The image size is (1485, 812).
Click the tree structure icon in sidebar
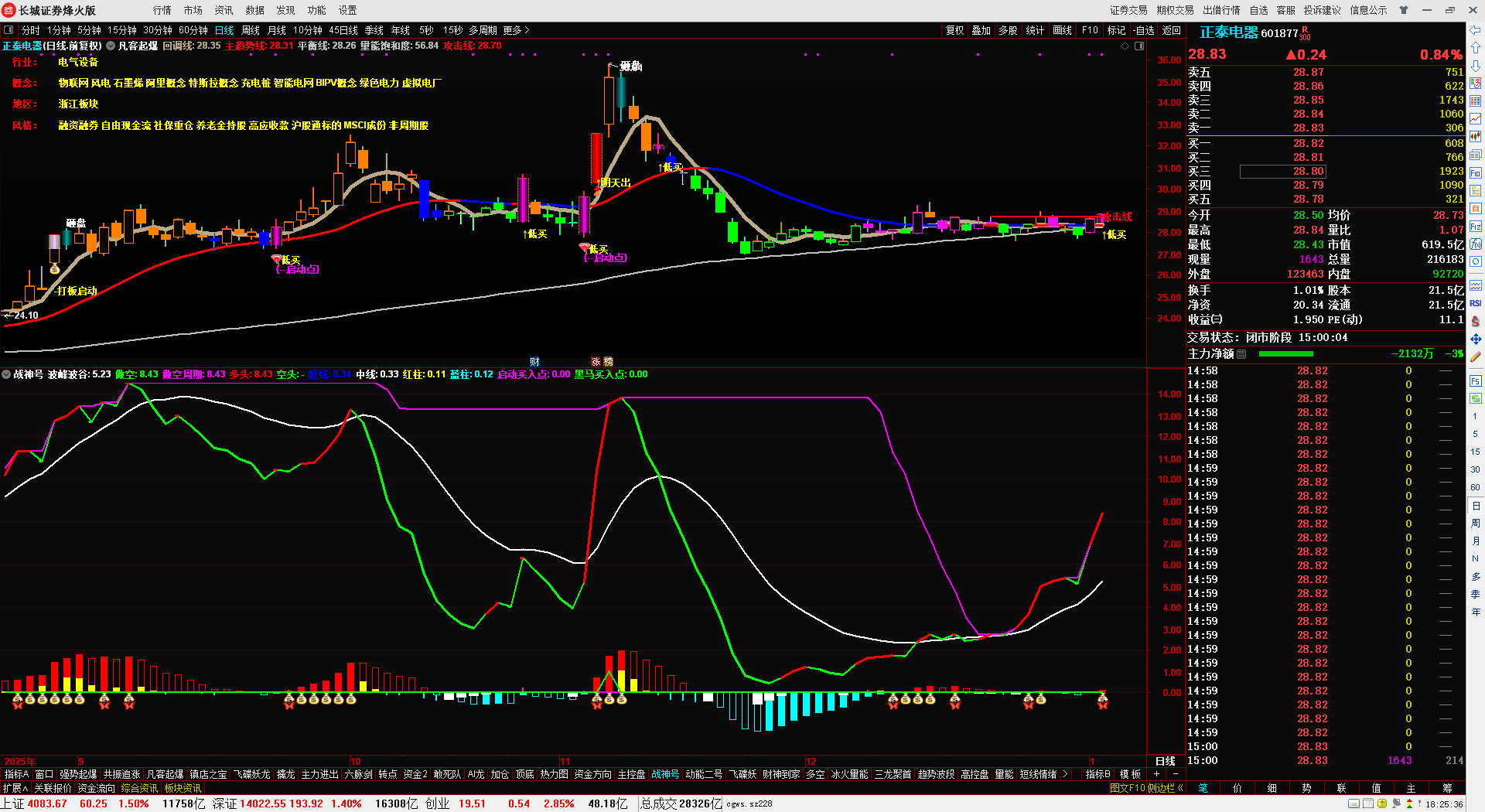click(1475, 189)
